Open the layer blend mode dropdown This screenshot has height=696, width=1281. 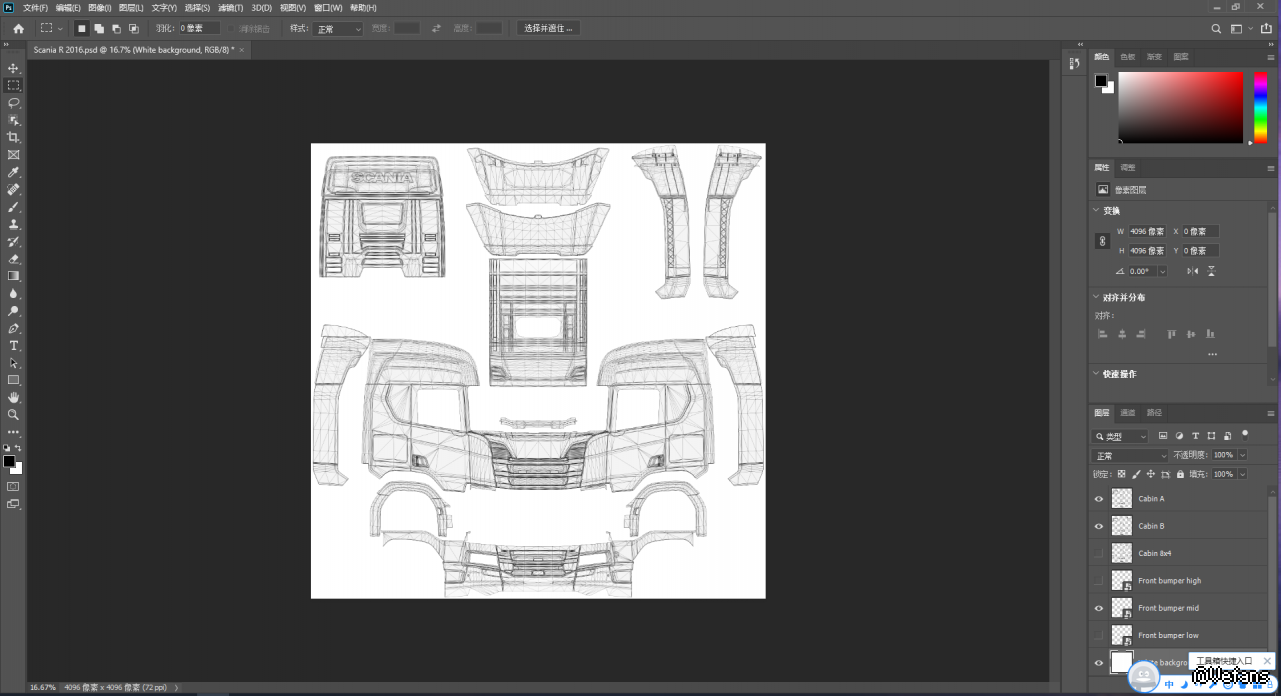tap(1130, 455)
